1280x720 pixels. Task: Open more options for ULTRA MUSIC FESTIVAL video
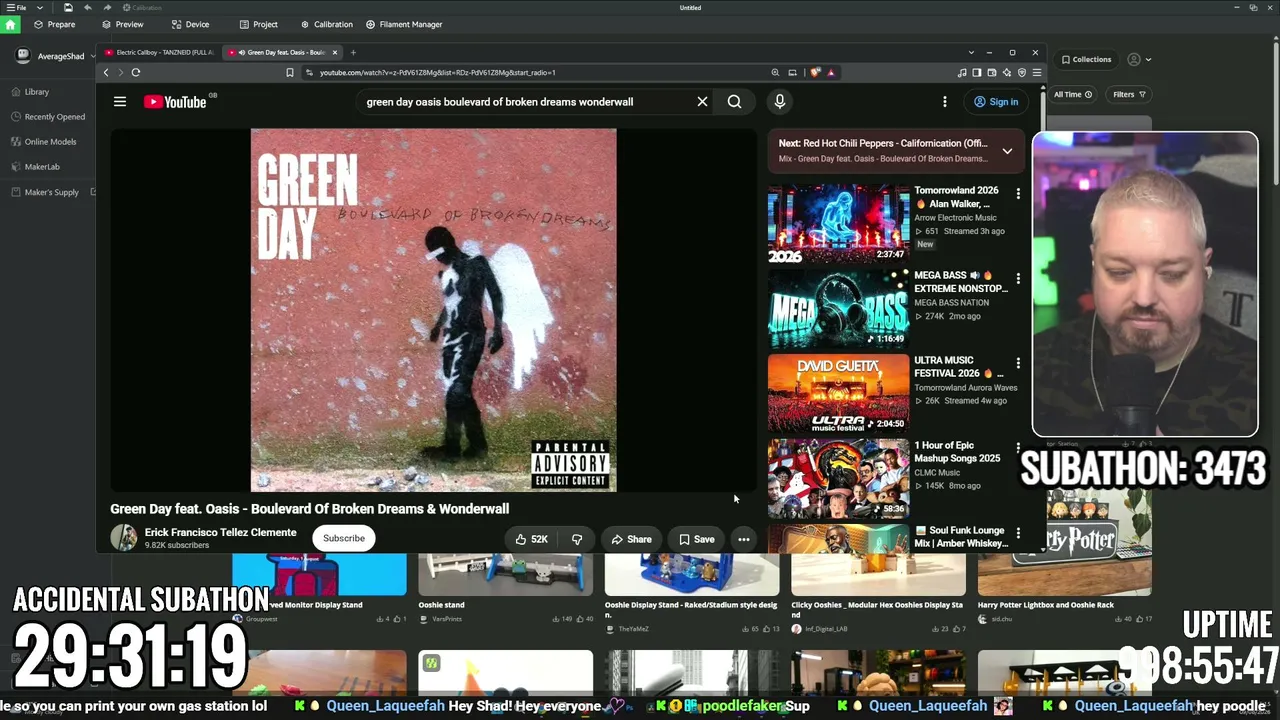(1018, 363)
